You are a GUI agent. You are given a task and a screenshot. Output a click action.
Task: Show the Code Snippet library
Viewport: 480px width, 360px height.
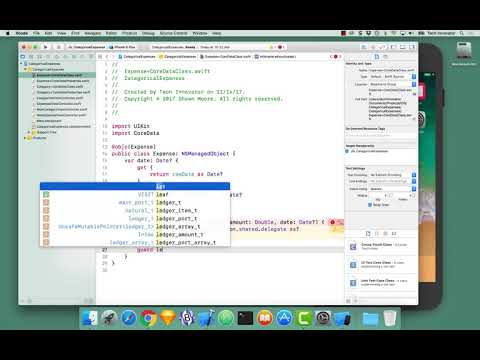(377, 234)
